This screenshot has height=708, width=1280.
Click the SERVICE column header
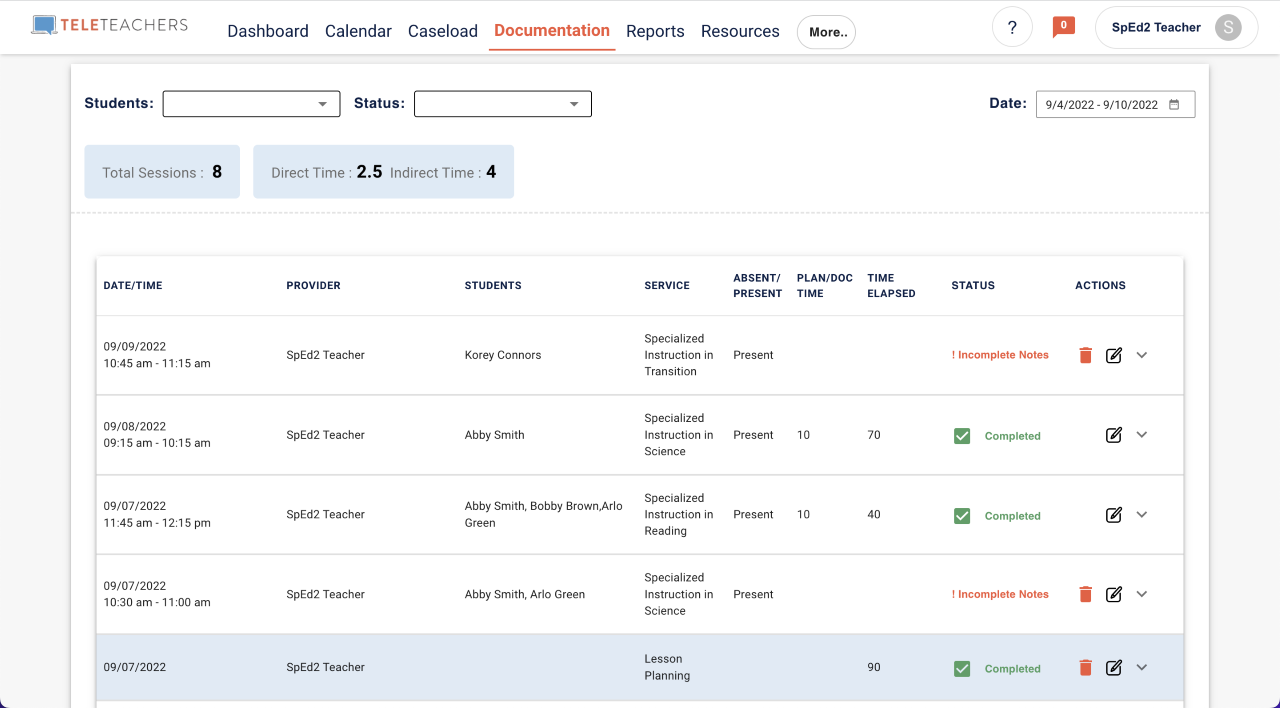click(x=667, y=286)
